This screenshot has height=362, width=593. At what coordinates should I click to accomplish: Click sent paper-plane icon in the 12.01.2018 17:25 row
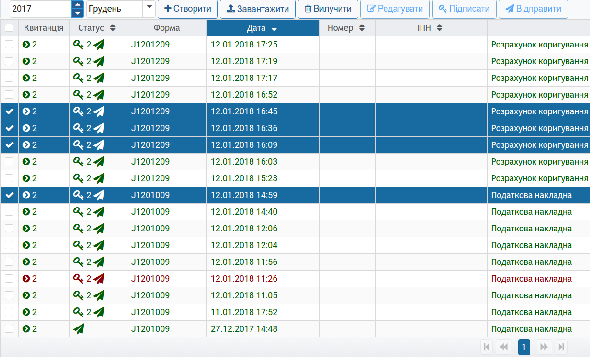(x=99, y=45)
